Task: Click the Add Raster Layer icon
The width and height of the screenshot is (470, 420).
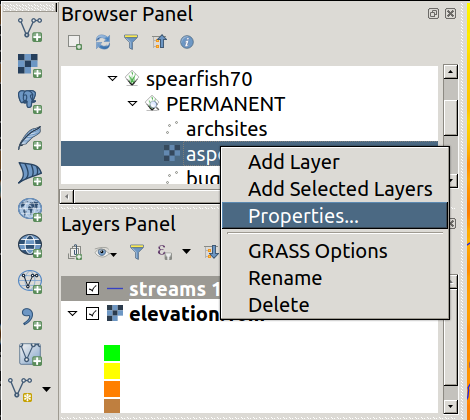Action: coord(30,66)
